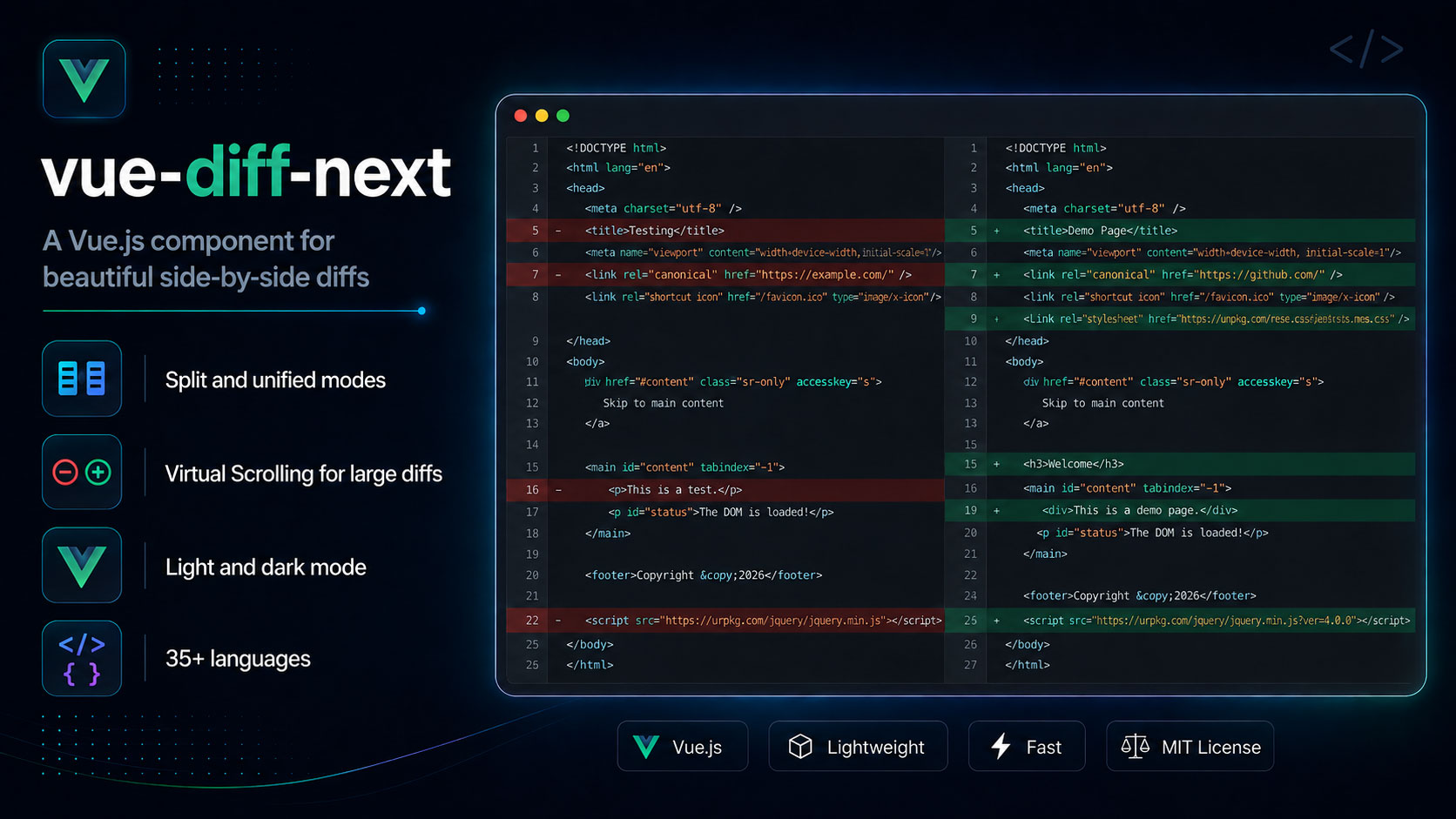Click removed line '<title>Testing</title>'

click(x=725, y=231)
